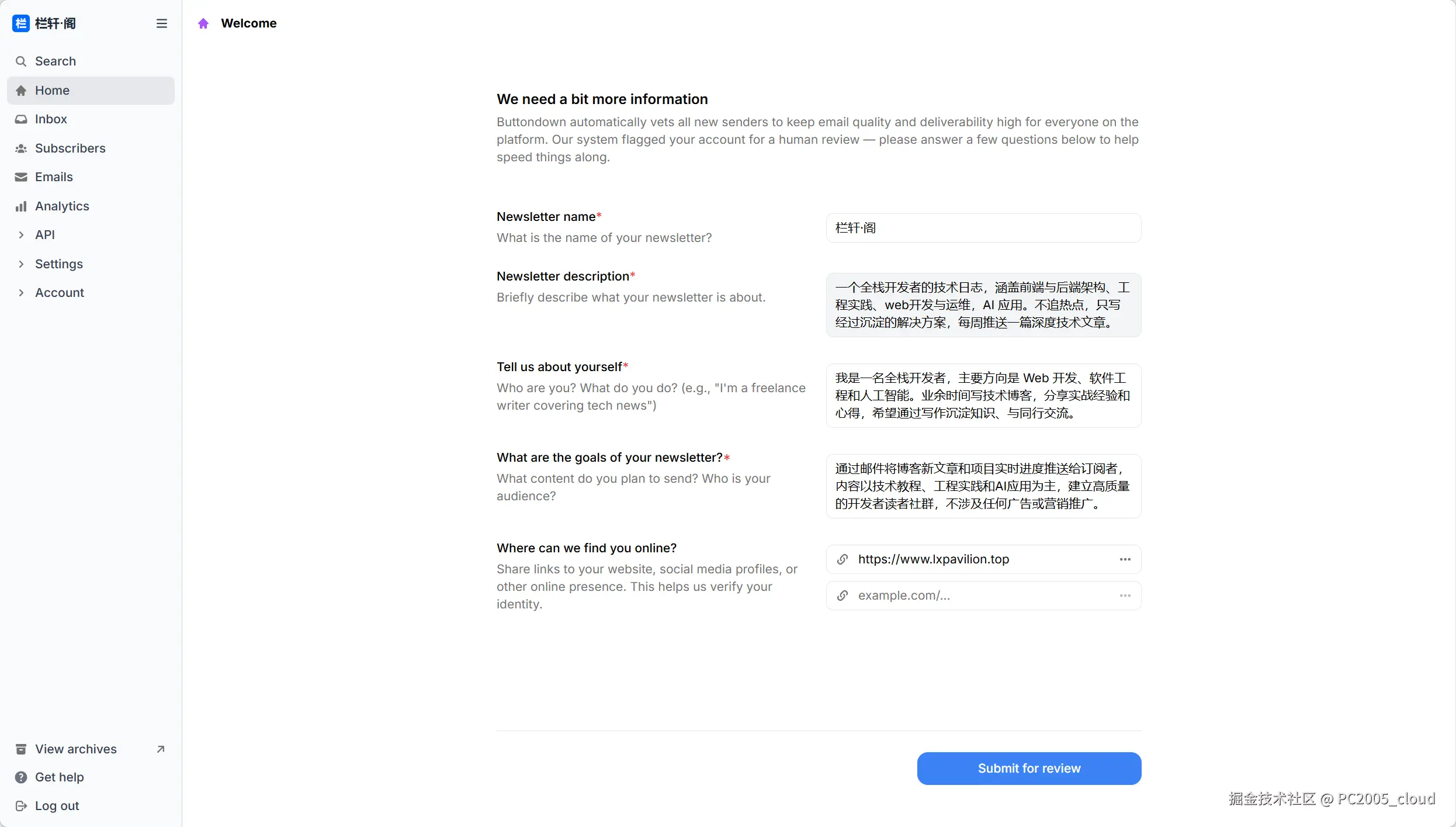The width and height of the screenshot is (1456, 827).
Task: Click the 栏轩·阁 newsletter title in sidebar
Action: point(56,23)
